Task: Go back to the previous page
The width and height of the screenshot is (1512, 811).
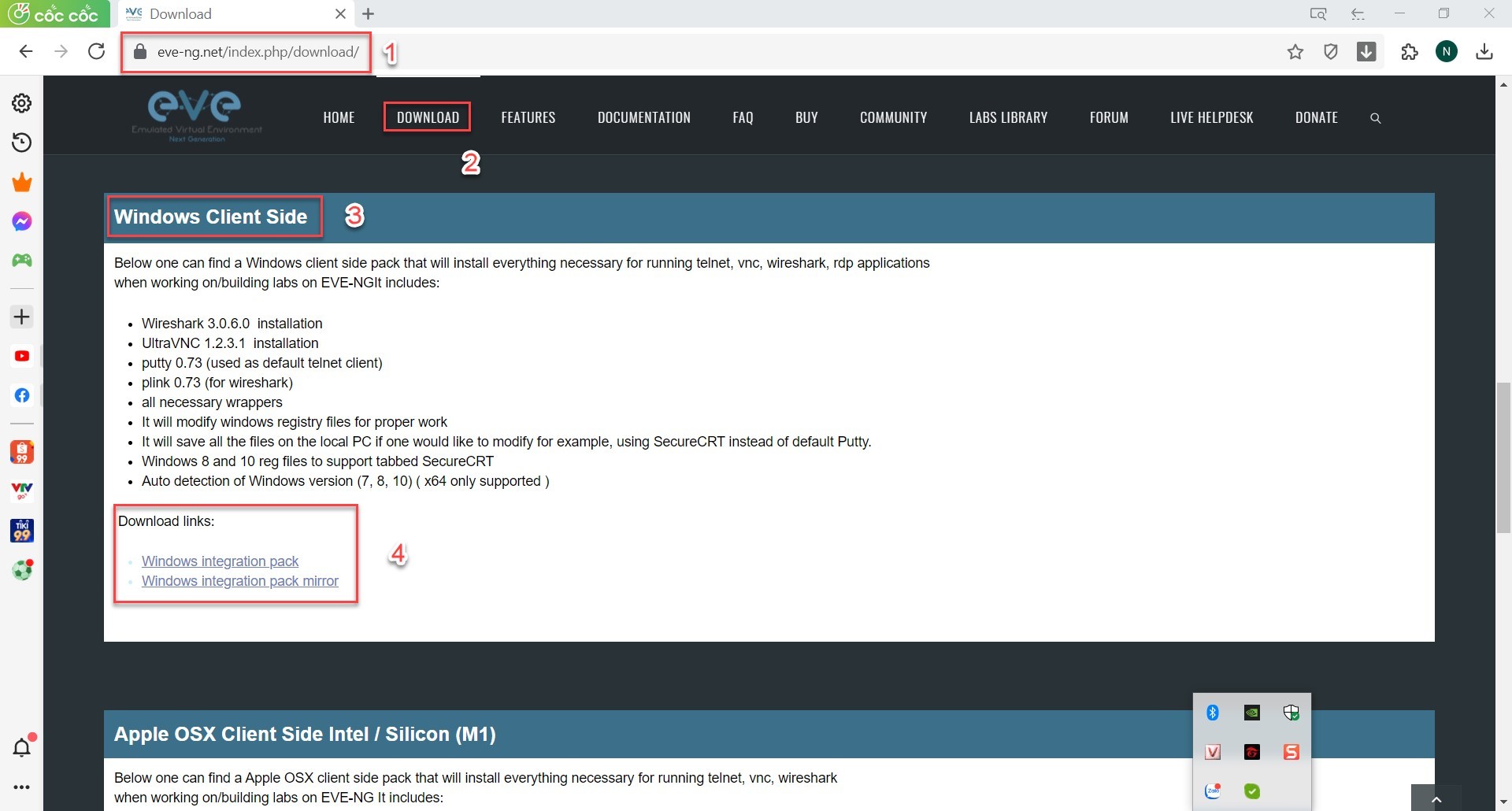Action: (26, 52)
